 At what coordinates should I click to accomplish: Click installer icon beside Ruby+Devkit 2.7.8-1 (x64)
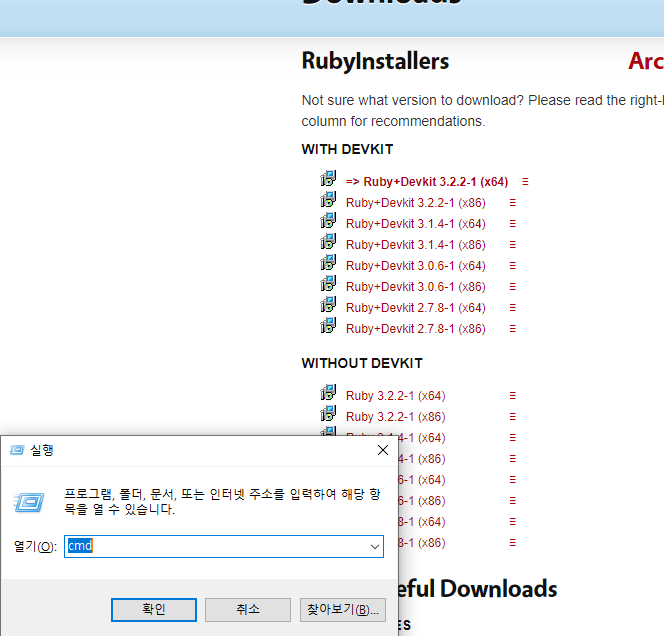[328, 304]
